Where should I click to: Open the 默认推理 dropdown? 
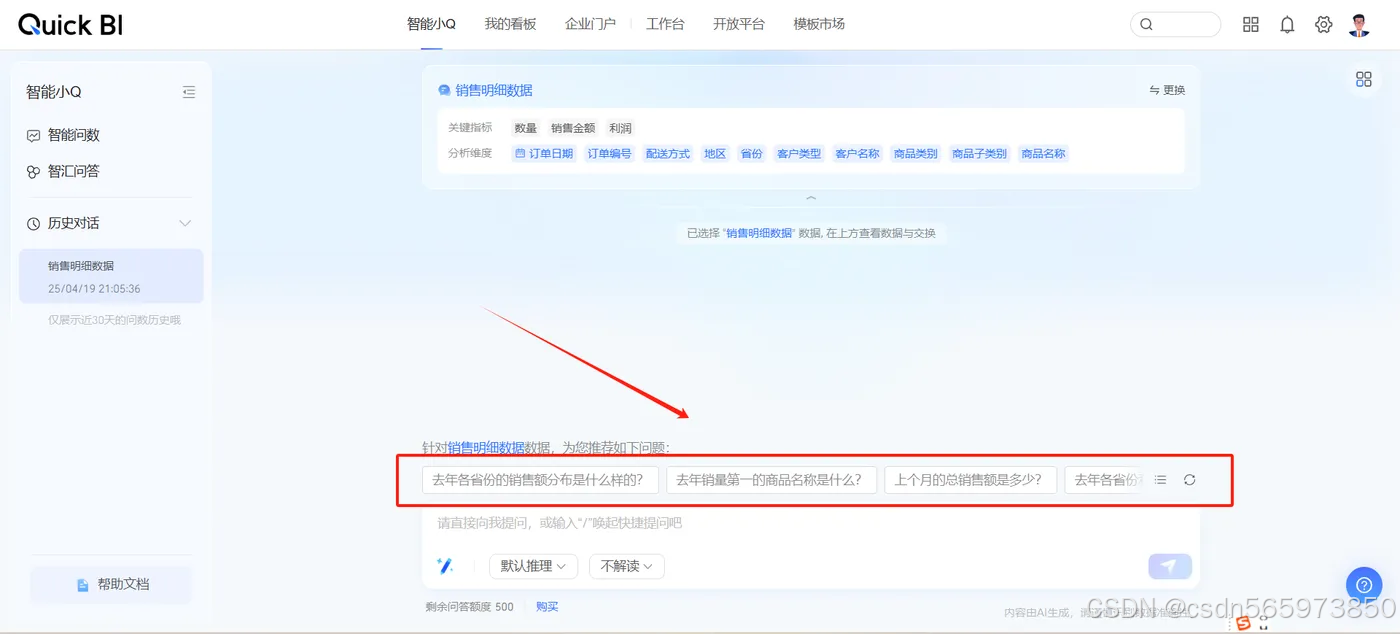[533, 566]
